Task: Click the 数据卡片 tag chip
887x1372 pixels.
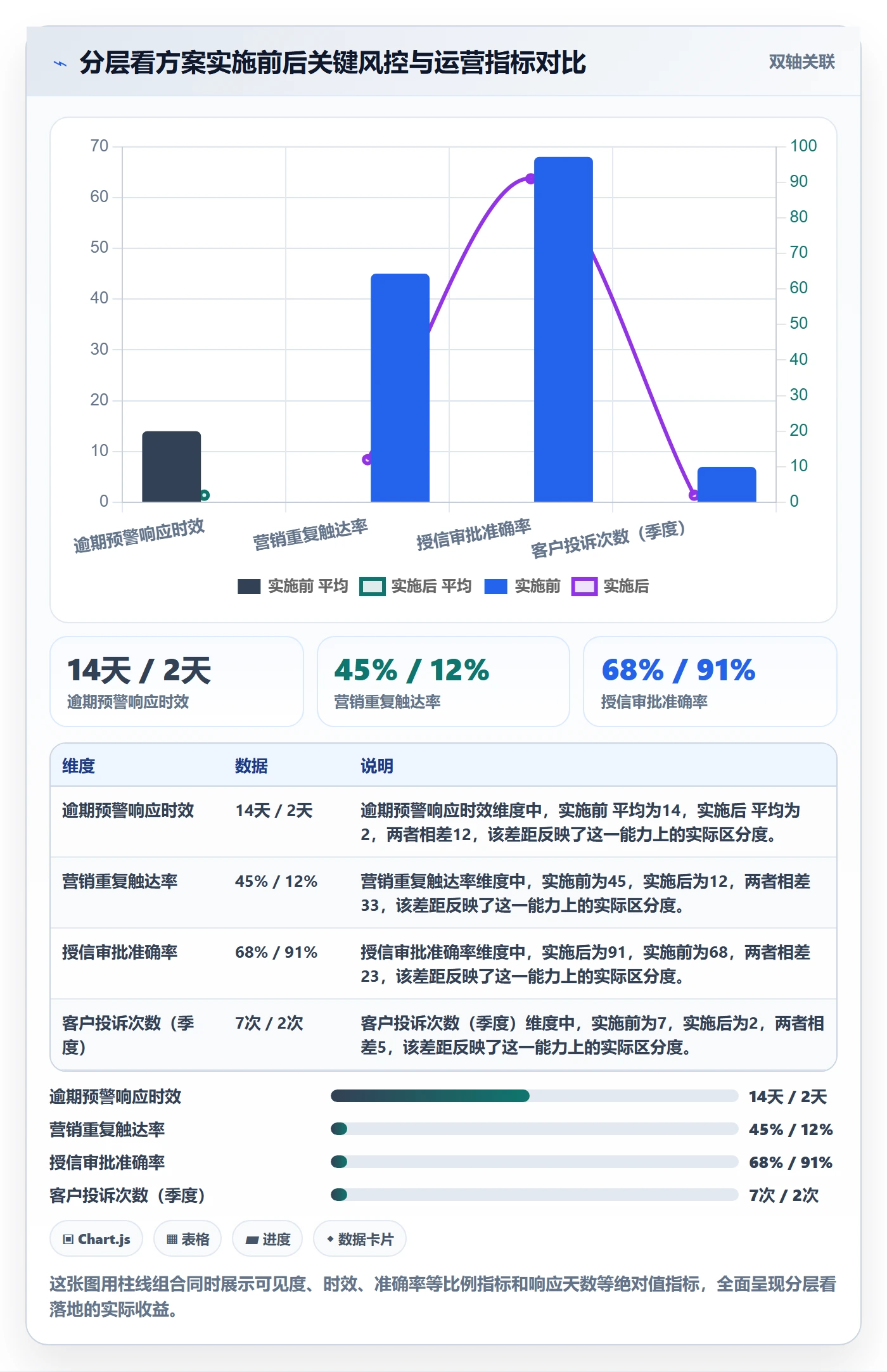Action: pyautogui.click(x=360, y=1239)
